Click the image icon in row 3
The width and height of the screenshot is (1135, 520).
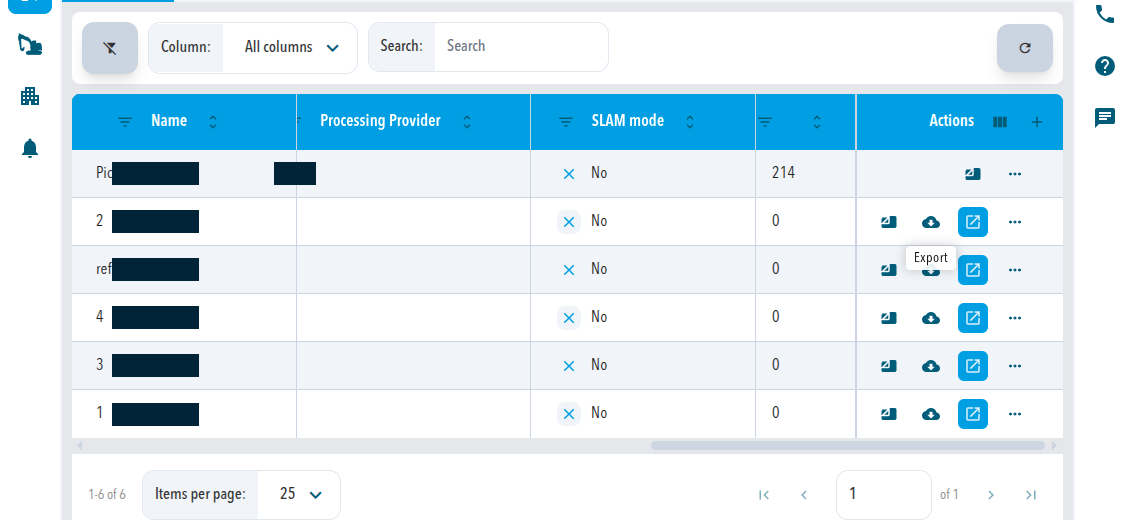(889, 366)
